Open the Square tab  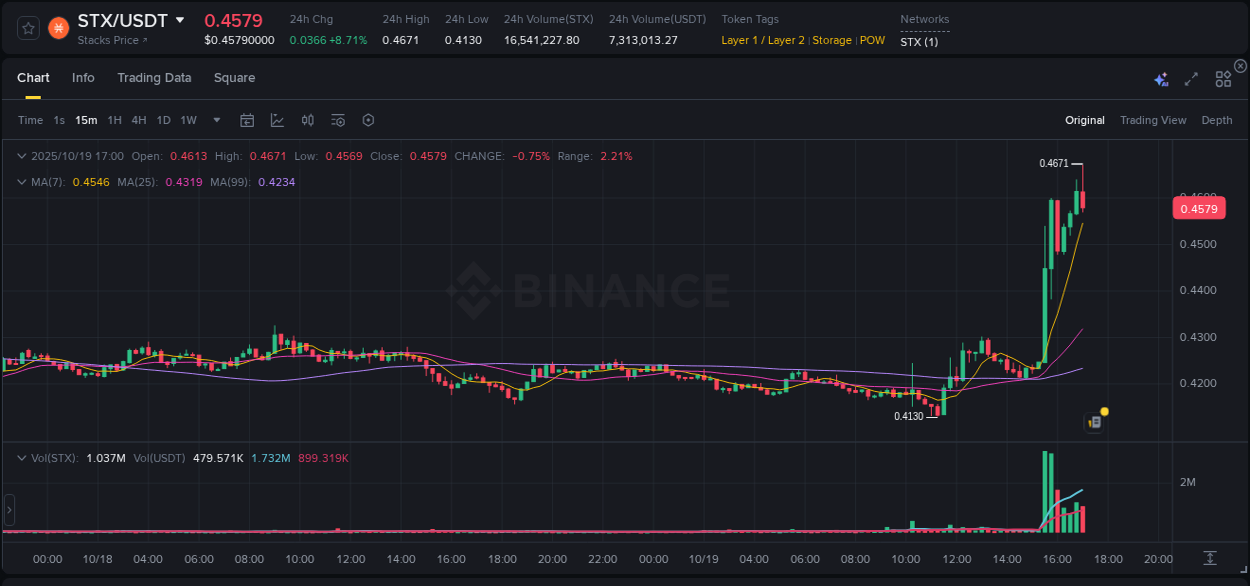coord(234,77)
